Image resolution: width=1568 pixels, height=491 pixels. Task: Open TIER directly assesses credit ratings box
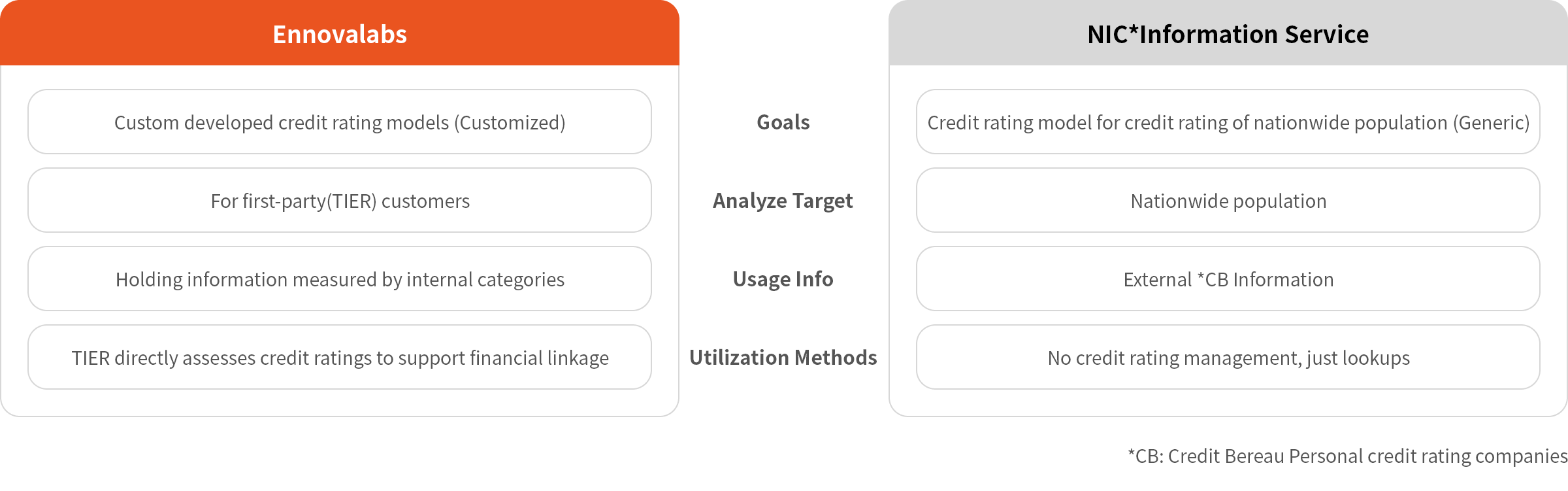340,358
